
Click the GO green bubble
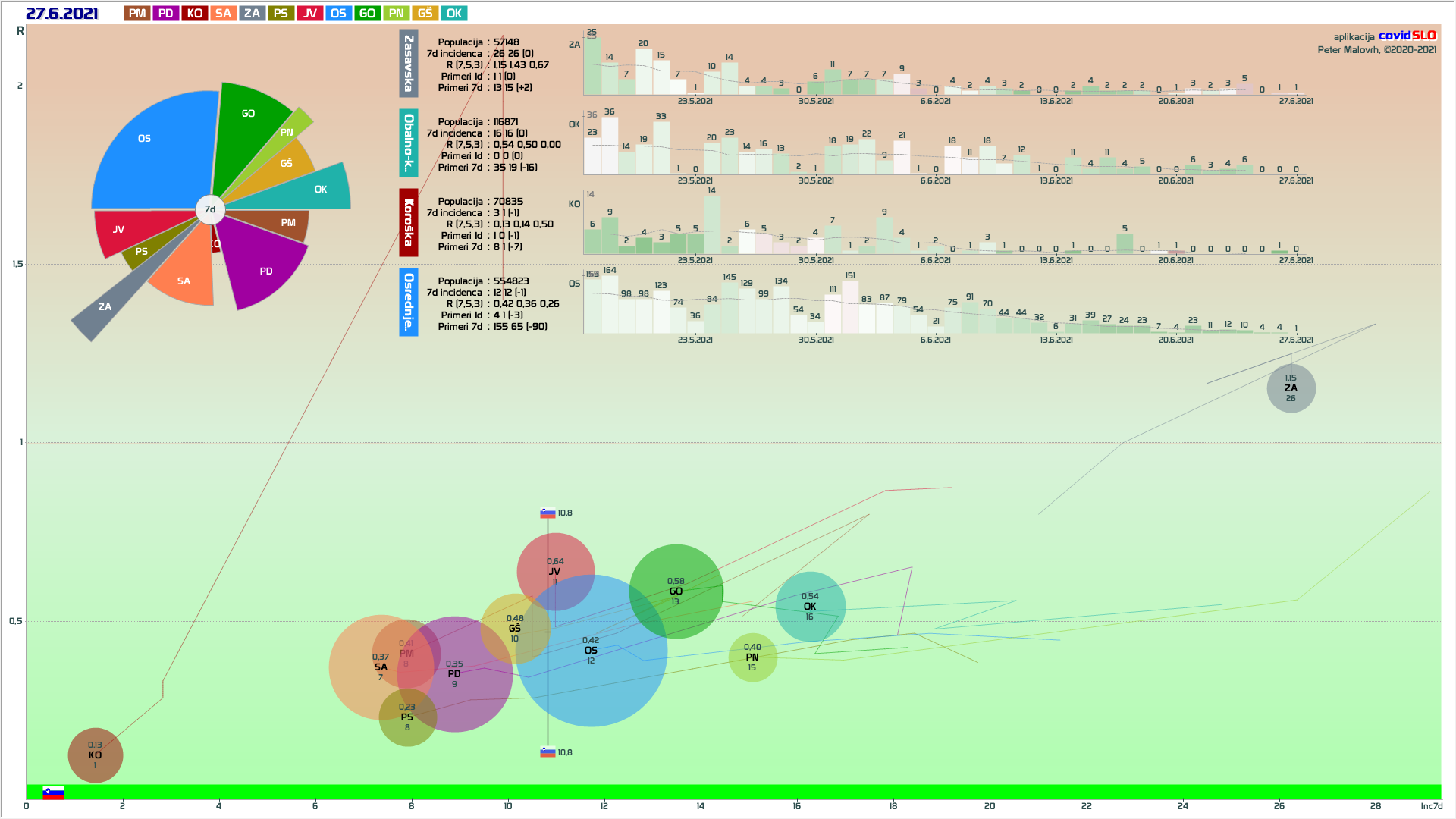676,591
